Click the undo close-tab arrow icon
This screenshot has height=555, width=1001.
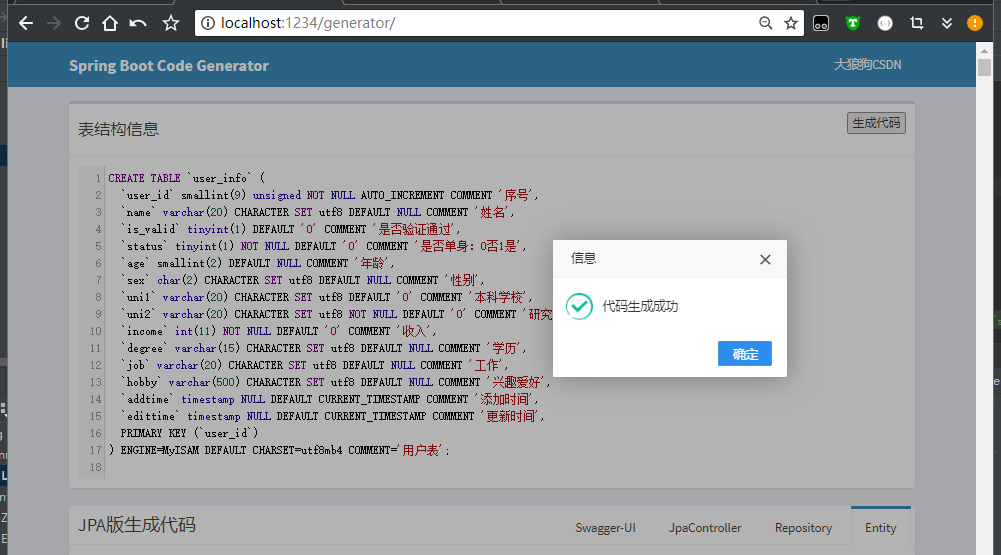(138, 22)
